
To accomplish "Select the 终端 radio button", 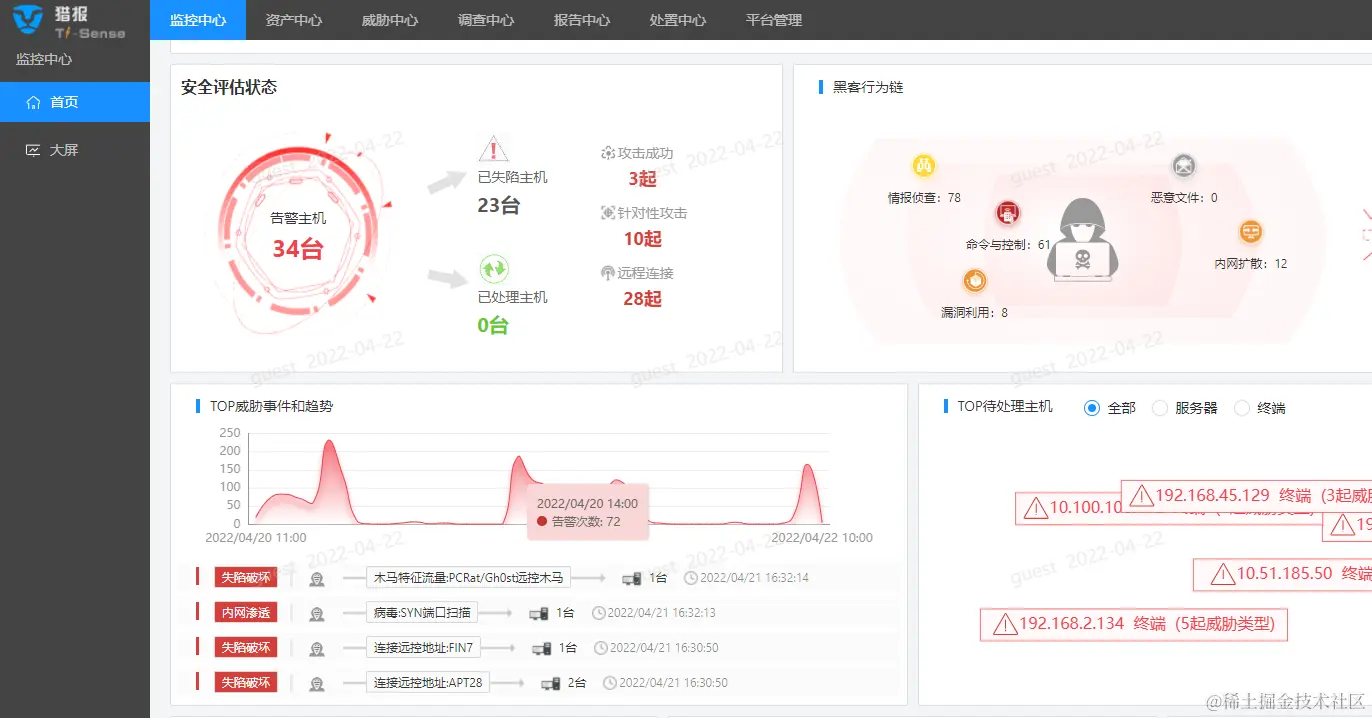I will (x=1242, y=408).
